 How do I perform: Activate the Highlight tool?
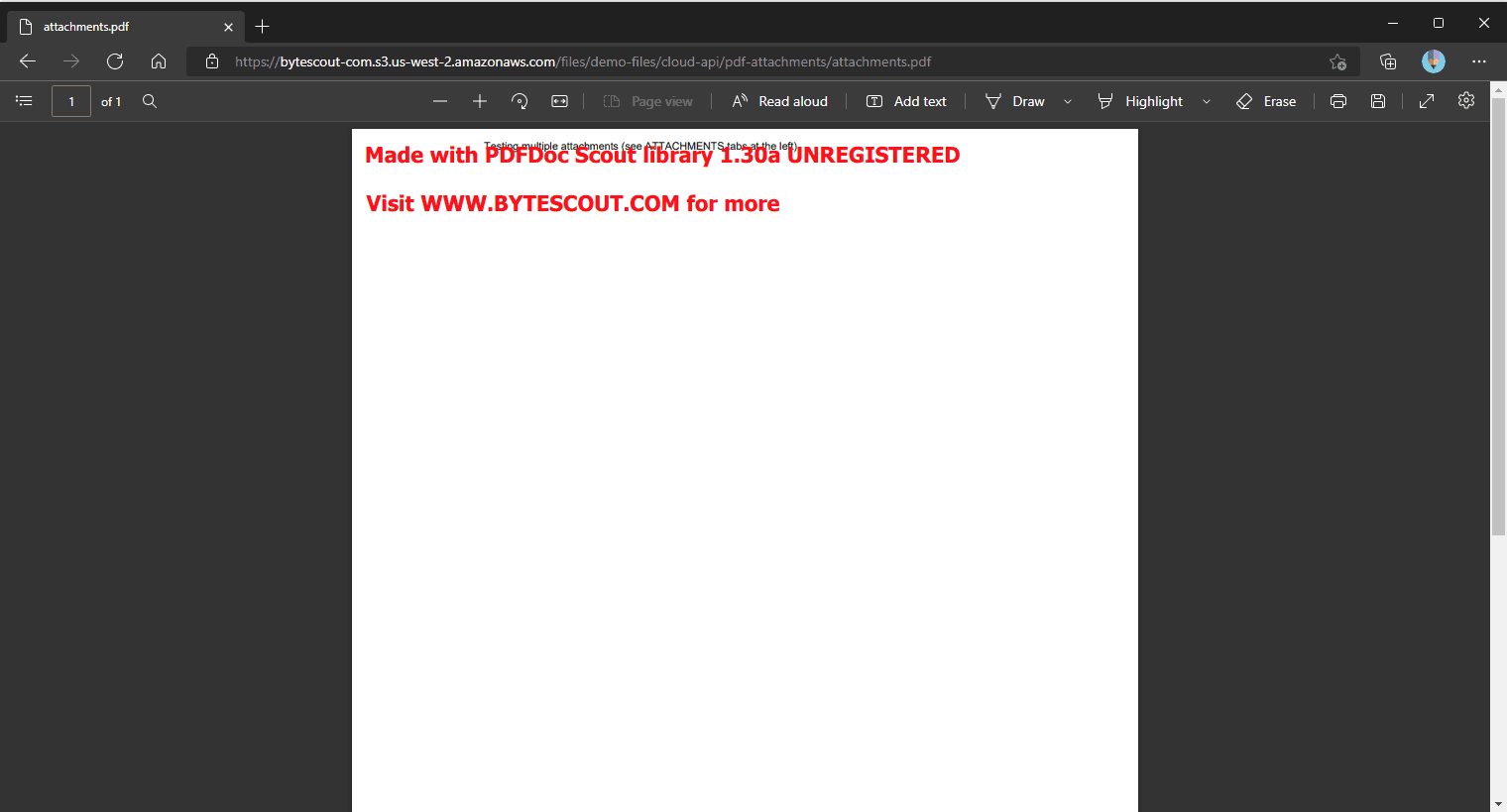click(1140, 101)
